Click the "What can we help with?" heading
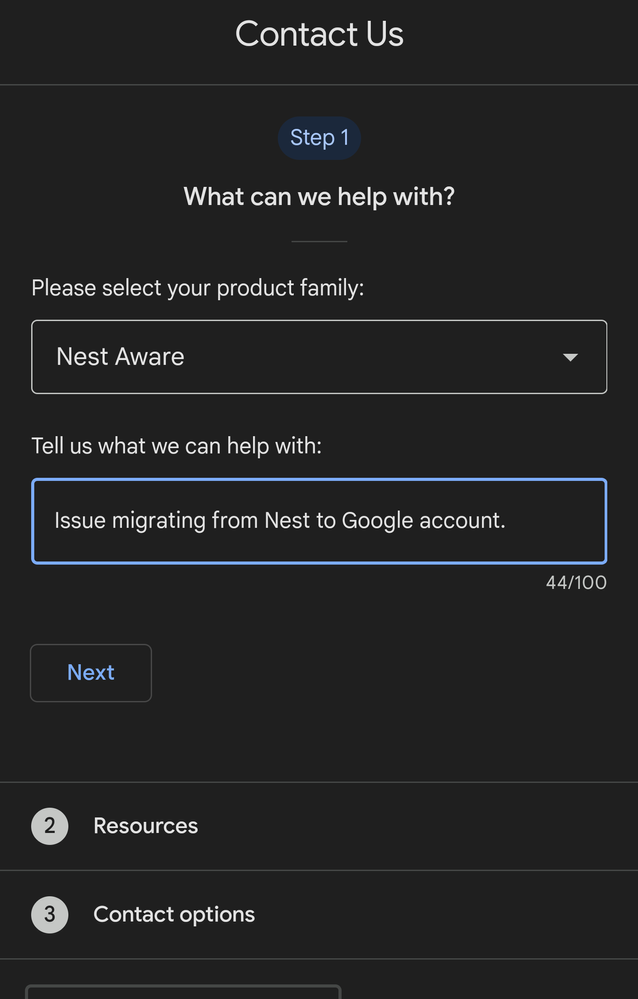Image resolution: width=638 pixels, height=999 pixels. click(319, 197)
